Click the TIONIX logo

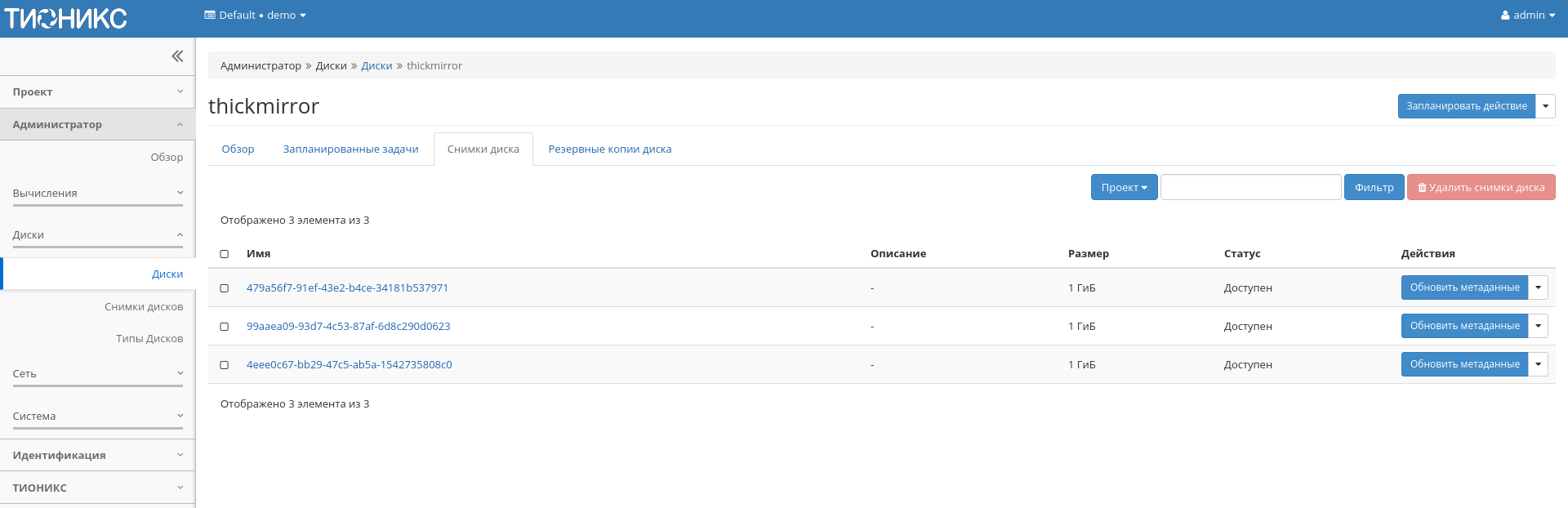coord(66,18)
